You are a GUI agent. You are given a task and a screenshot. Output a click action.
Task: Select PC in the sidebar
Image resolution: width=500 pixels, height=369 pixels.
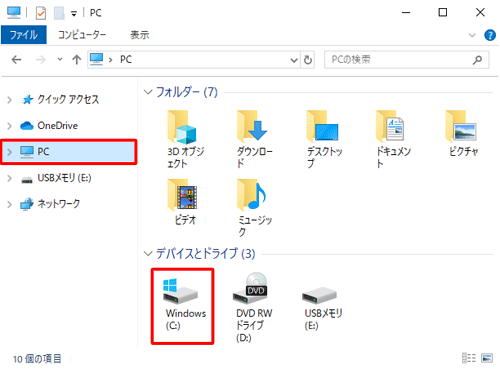point(69,152)
